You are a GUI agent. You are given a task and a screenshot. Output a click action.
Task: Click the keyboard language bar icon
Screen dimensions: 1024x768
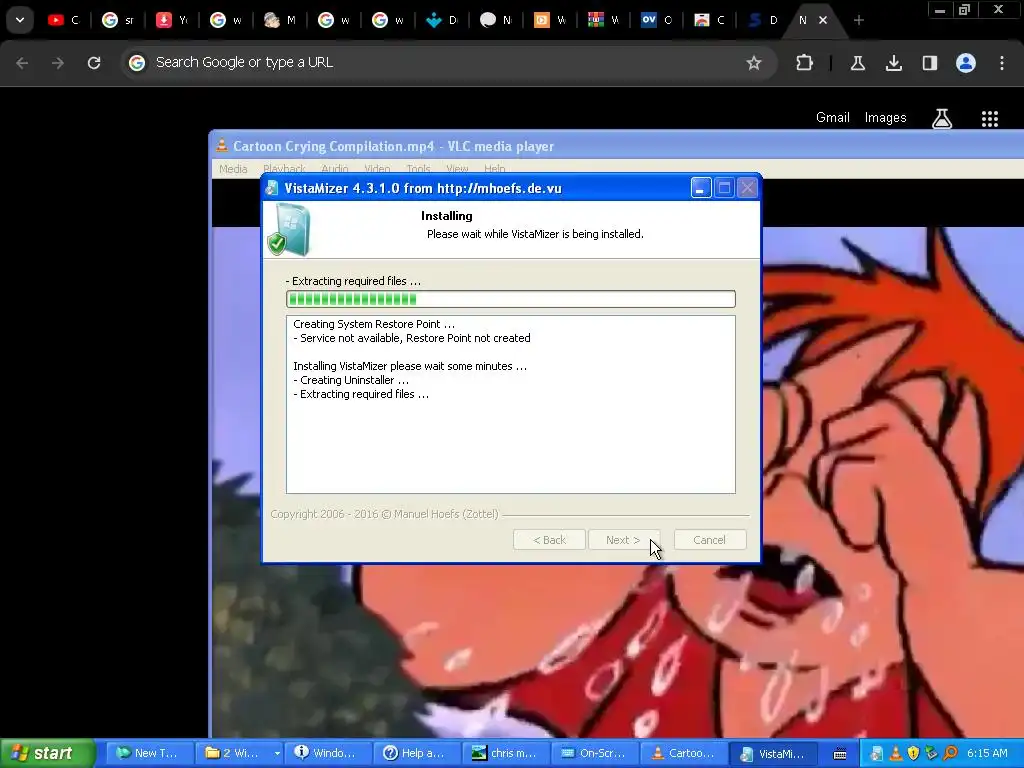tap(840, 754)
